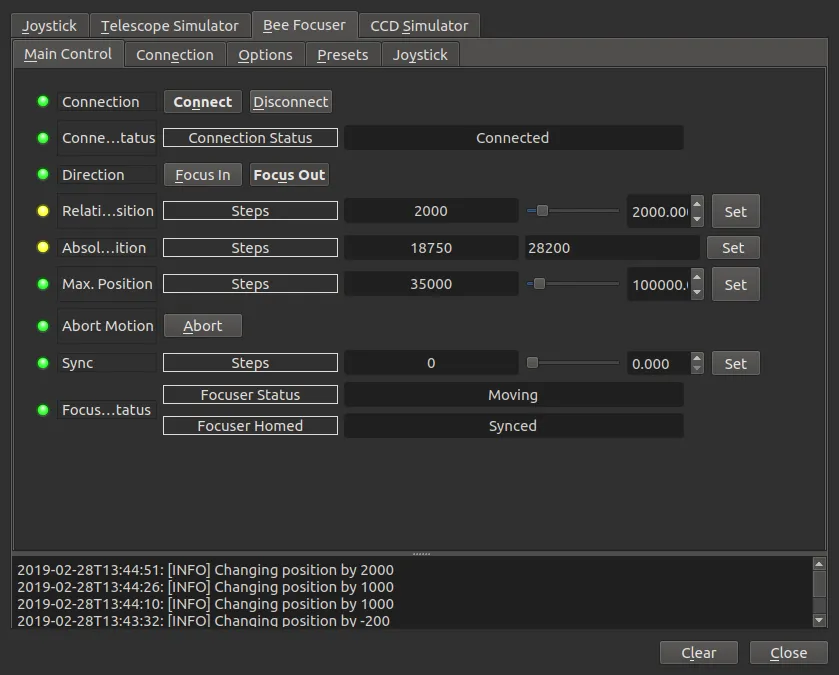Select the Focus In direction
Image resolution: width=839 pixels, height=675 pixels.
coord(202,175)
